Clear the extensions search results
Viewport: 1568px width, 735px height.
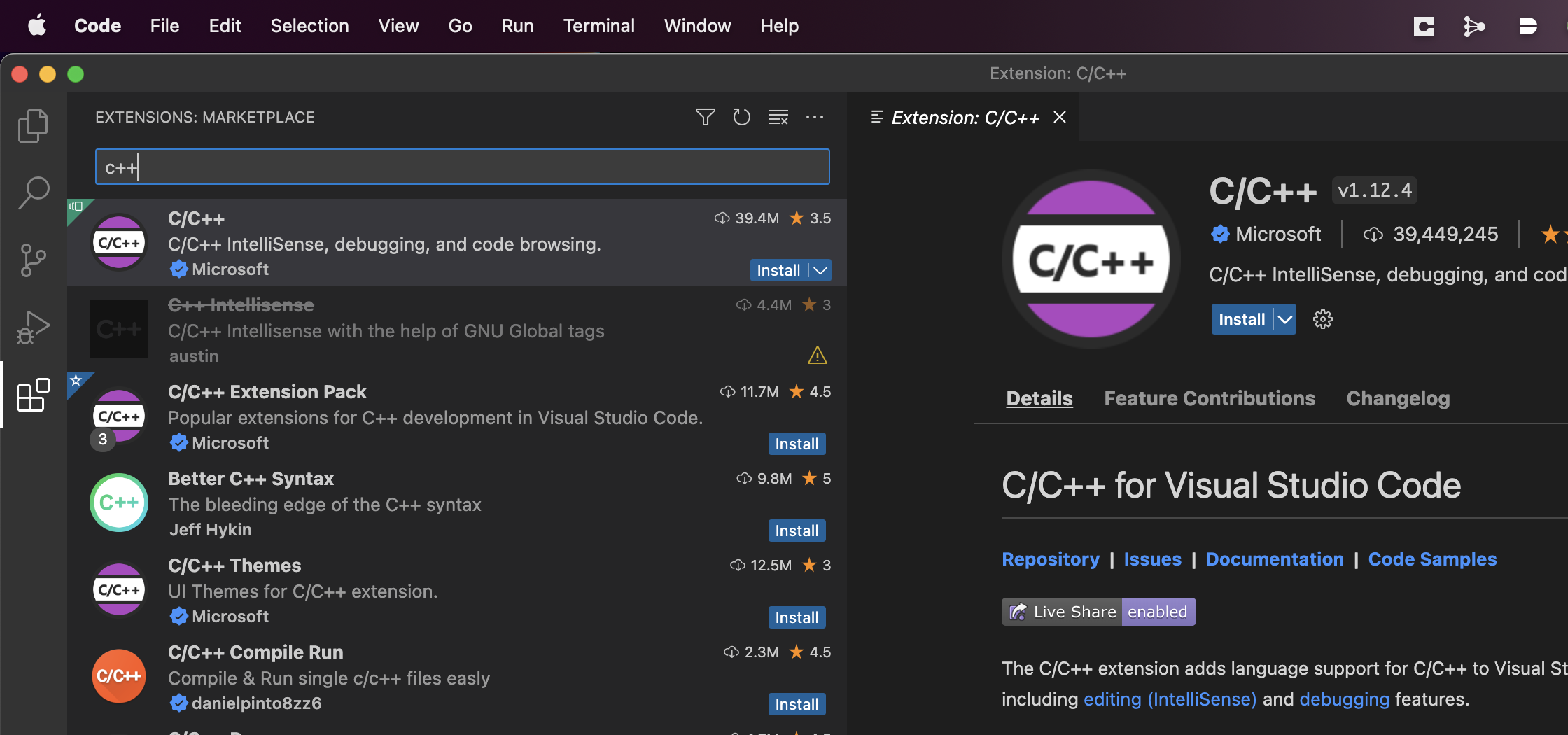click(x=778, y=117)
